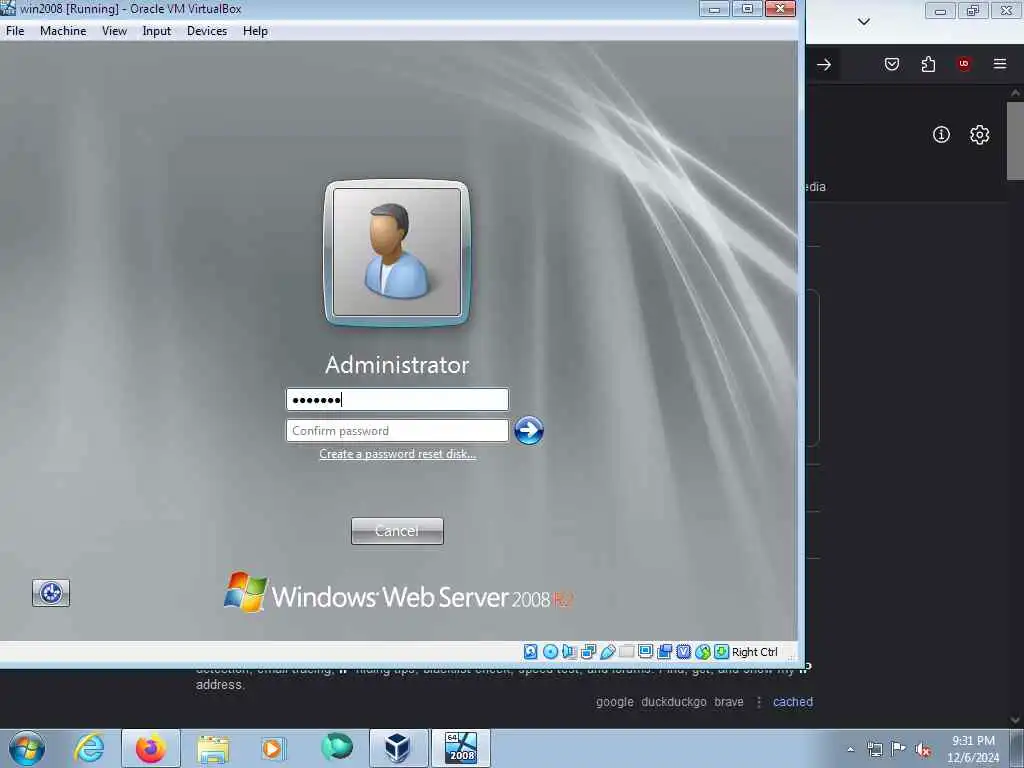The image size is (1024, 768).
Task: Open the Action Center flag tray icon
Action: pyautogui.click(x=899, y=749)
